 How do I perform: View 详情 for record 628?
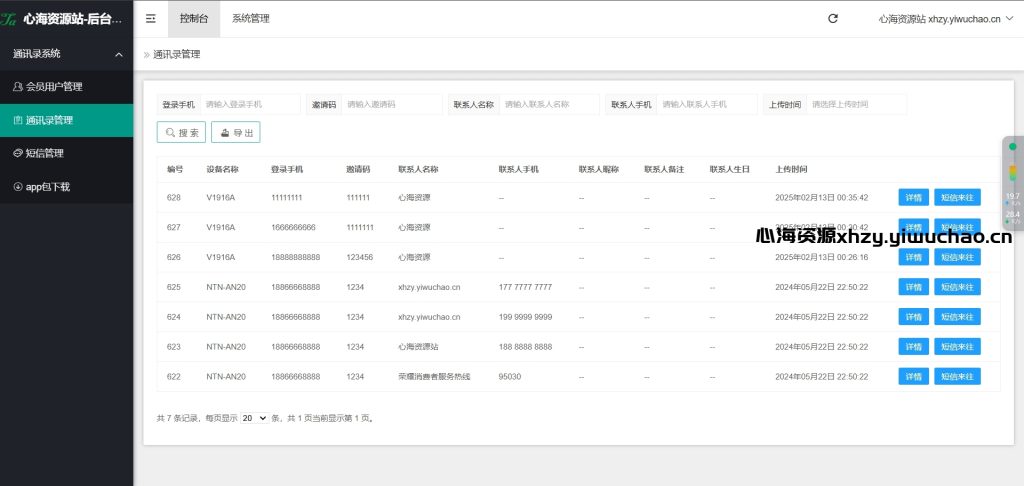tap(914, 197)
